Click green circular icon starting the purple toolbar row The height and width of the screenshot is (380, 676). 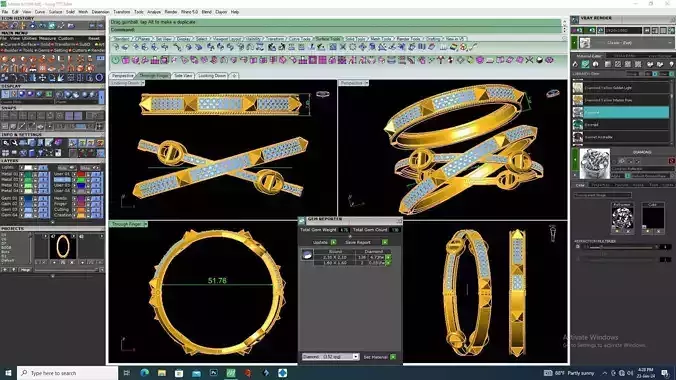pyautogui.click(x=116, y=60)
